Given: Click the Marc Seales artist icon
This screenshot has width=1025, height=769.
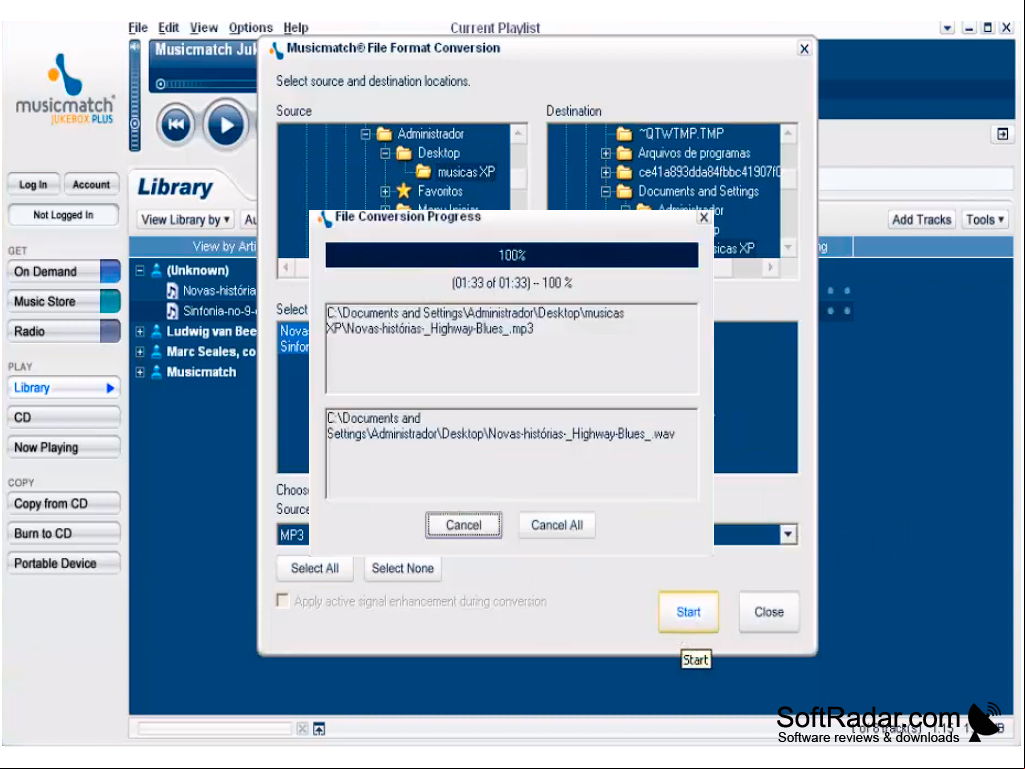Looking at the screenshot, I should tap(156, 352).
